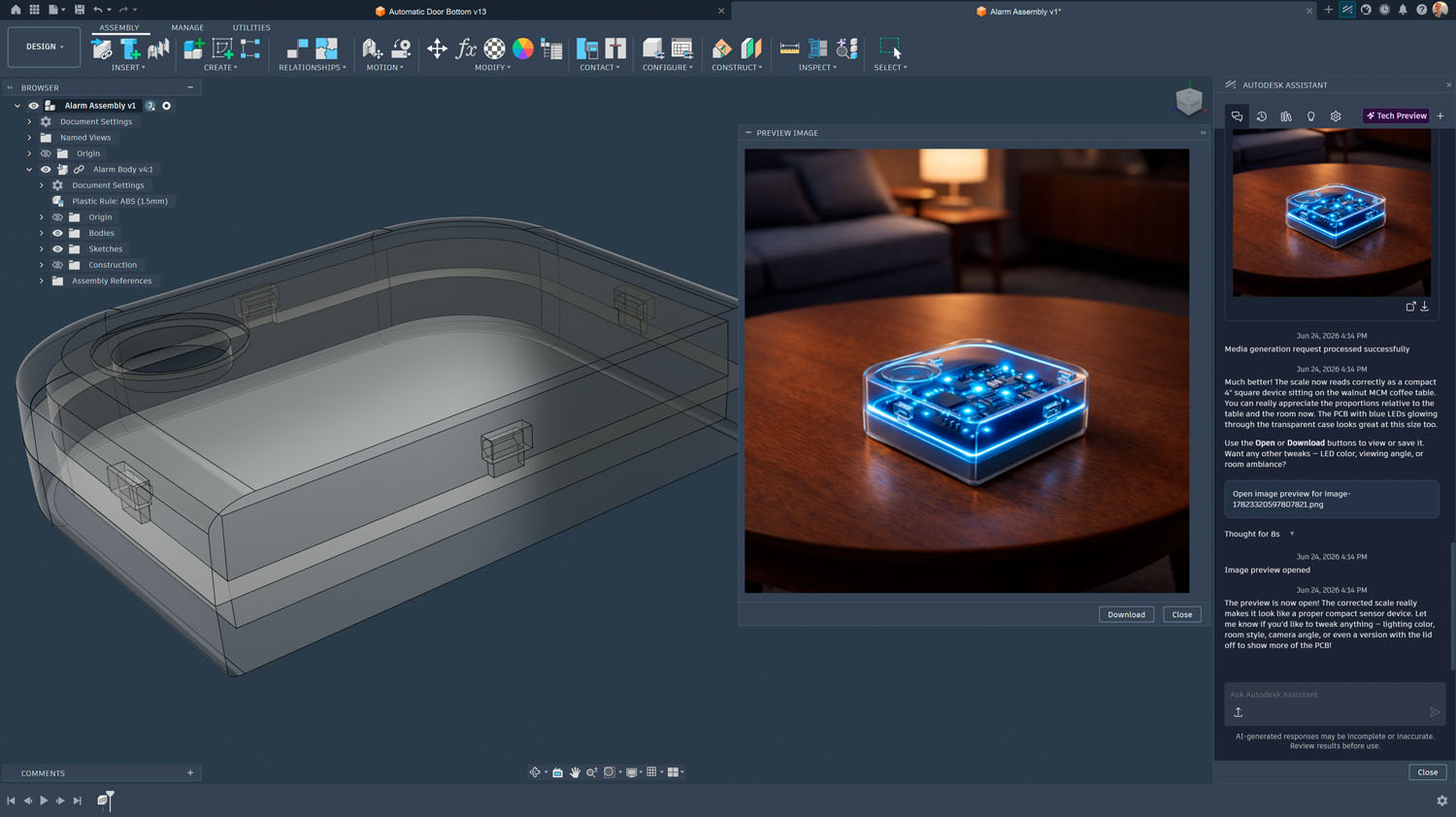The width and height of the screenshot is (1456, 817).
Task: Show the top-level Origin folder
Action: pos(46,153)
